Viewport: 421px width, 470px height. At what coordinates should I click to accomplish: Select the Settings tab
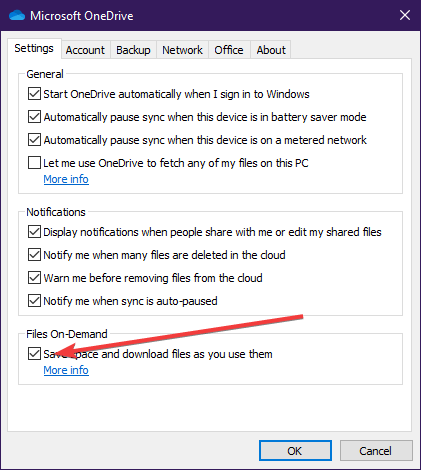click(34, 48)
